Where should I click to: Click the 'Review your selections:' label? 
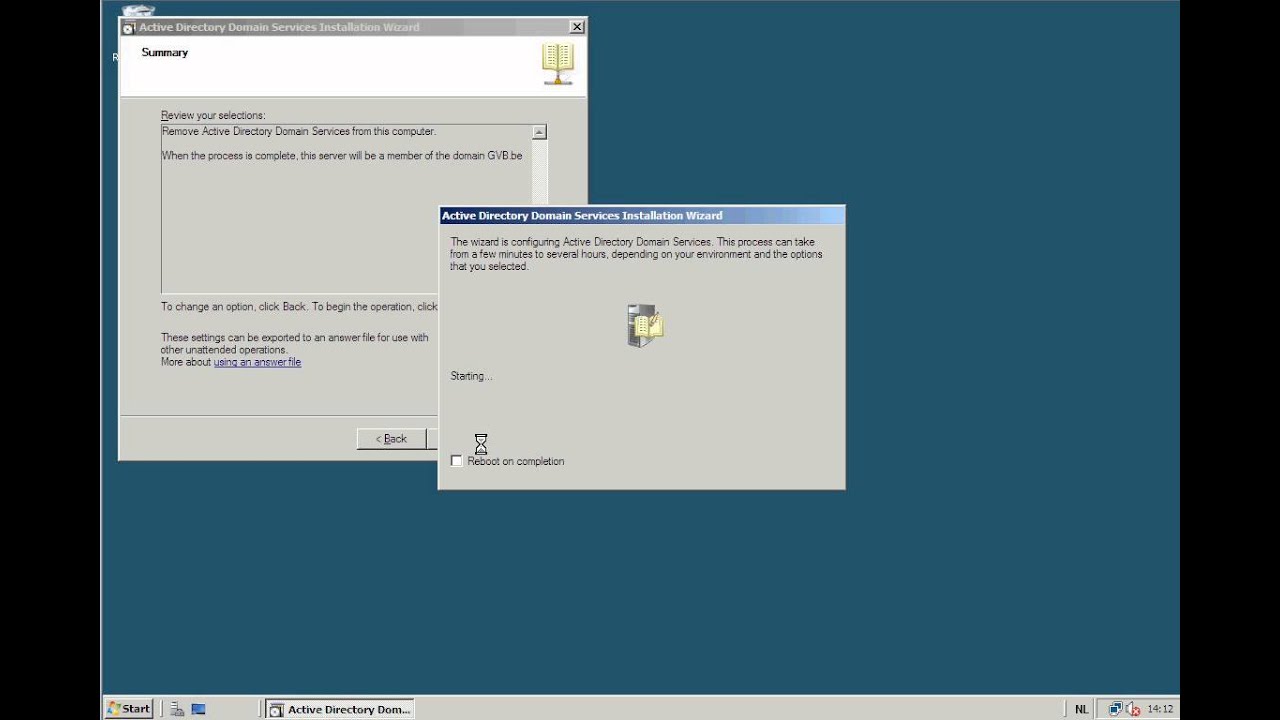pyautogui.click(x=213, y=116)
